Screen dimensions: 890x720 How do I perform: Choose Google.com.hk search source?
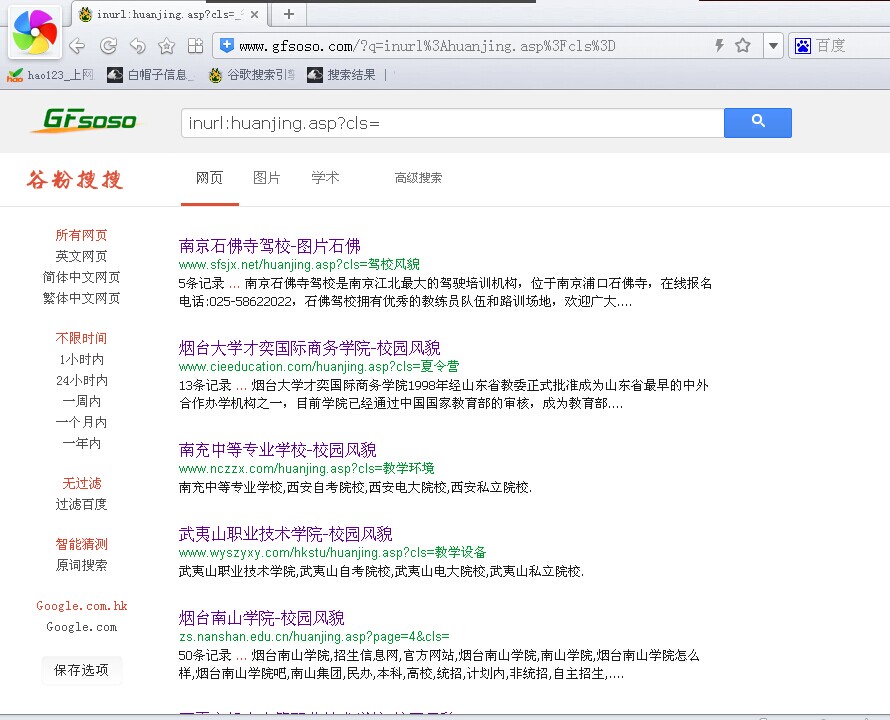(x=81, y=606)
